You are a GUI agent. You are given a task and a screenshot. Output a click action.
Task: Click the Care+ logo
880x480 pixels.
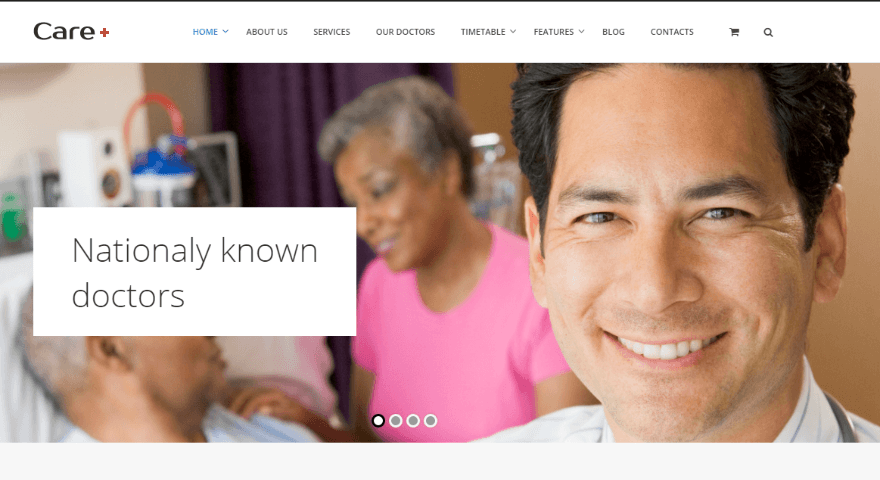point(71,31)
